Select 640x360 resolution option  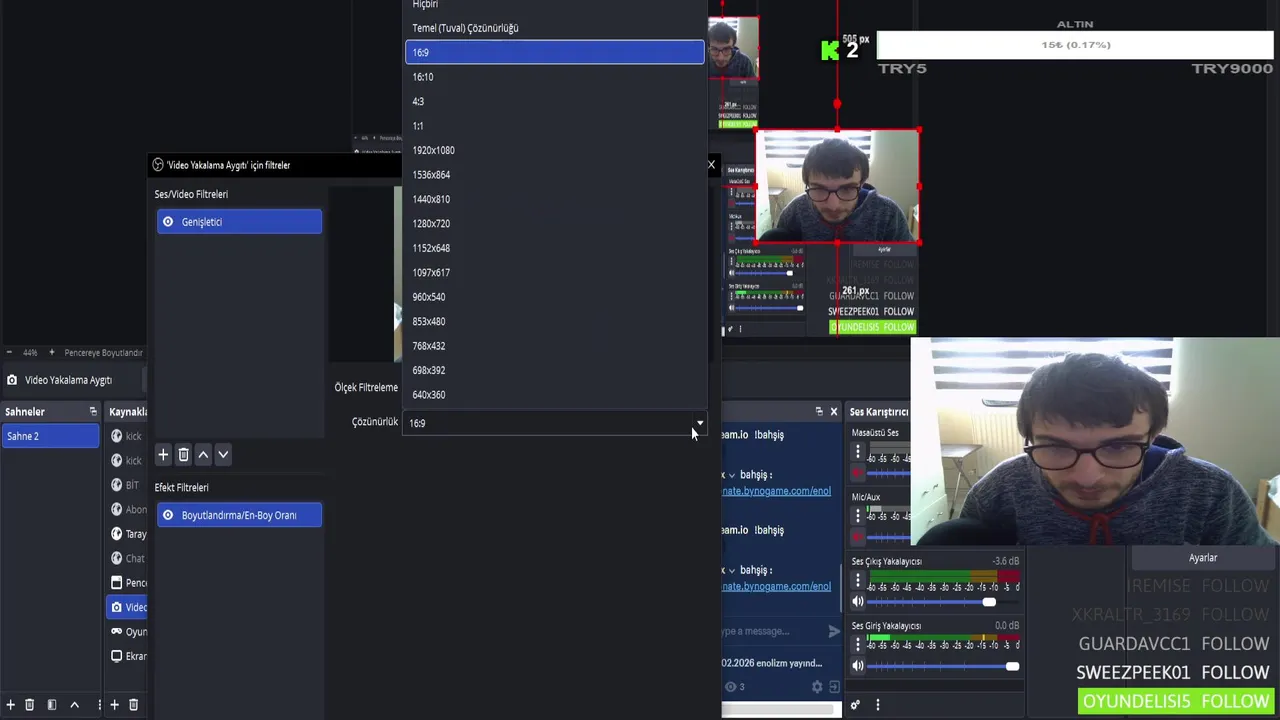[555, 395]
